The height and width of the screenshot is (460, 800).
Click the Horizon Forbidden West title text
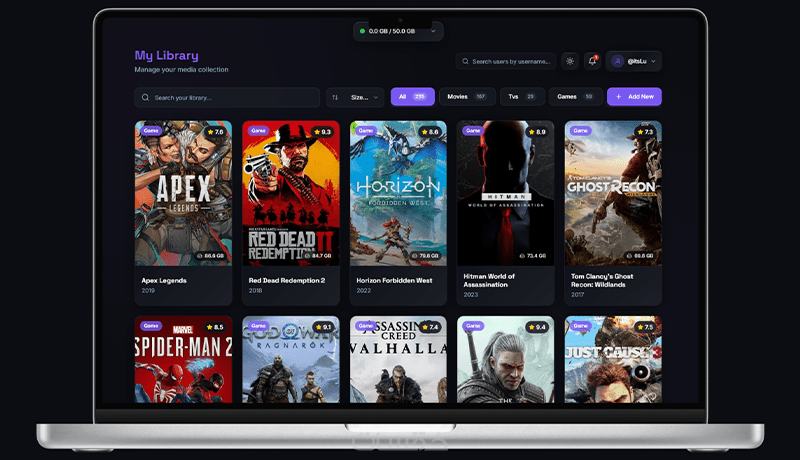tap(394, 280)
